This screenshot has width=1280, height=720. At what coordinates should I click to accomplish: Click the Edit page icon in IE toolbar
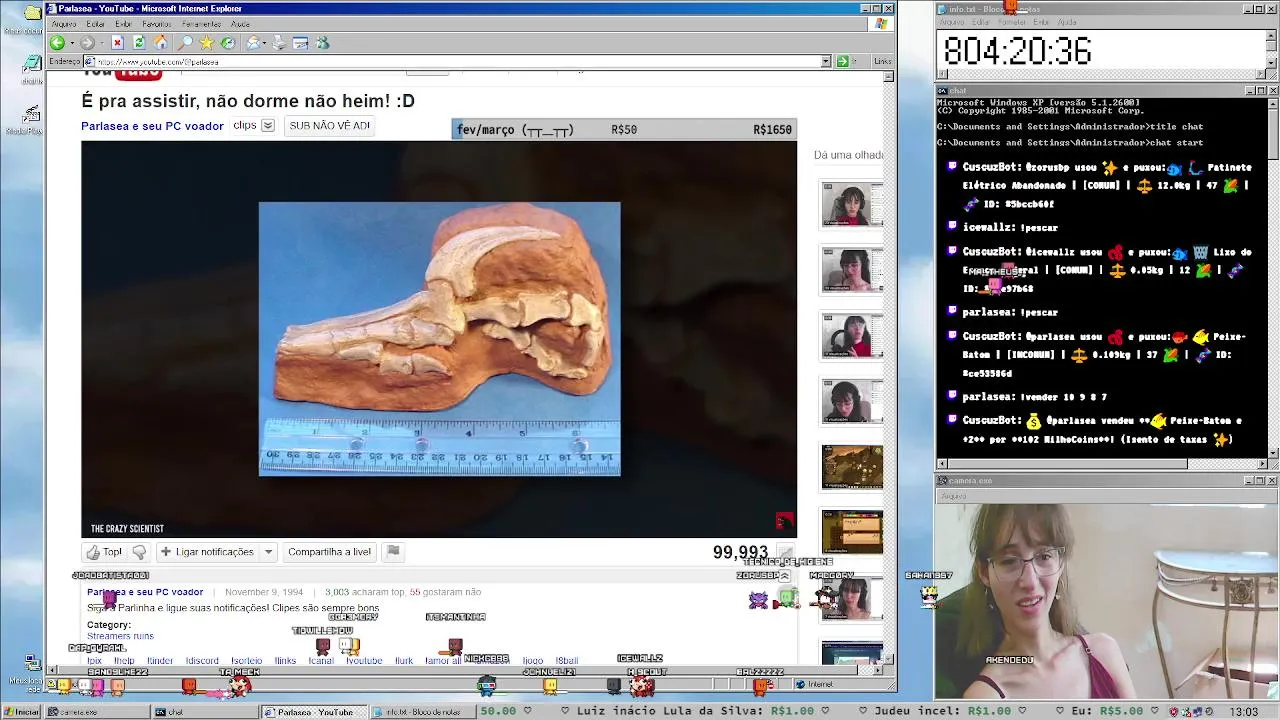300,43
